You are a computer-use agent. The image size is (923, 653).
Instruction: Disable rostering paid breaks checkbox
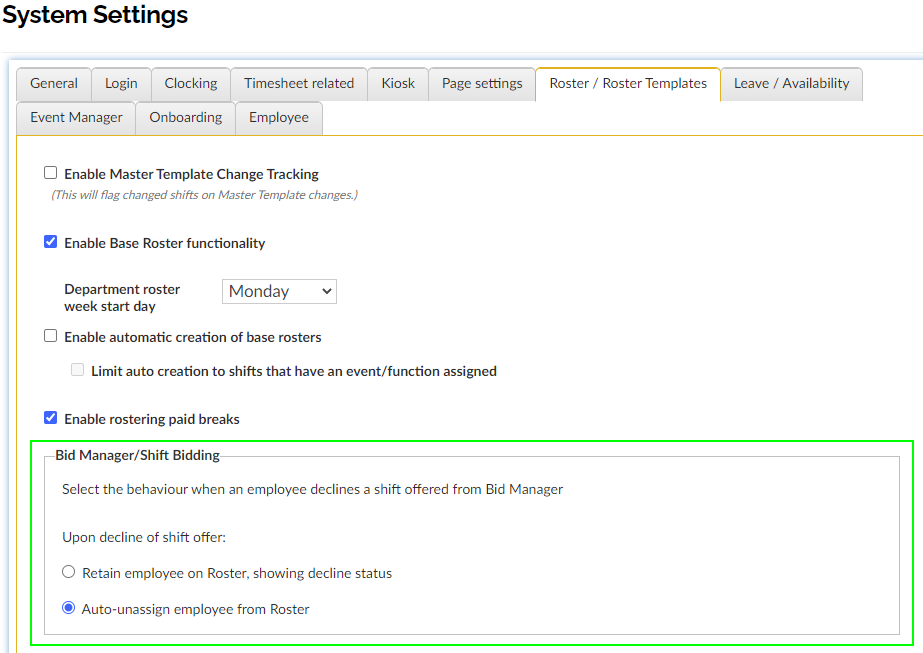click(51, 418)
